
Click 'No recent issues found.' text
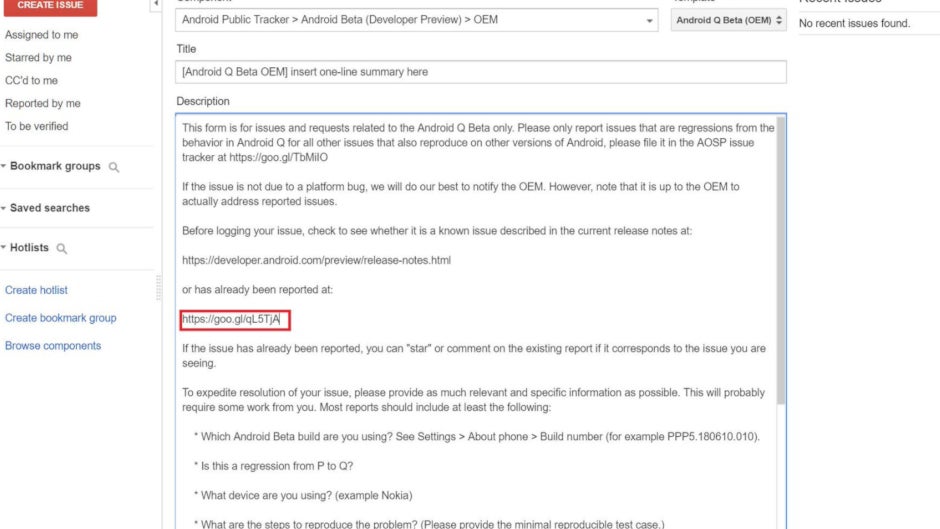(854, 23)
